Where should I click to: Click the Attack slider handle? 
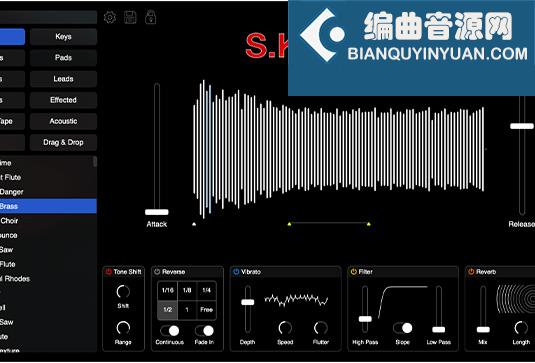point(157,212)
